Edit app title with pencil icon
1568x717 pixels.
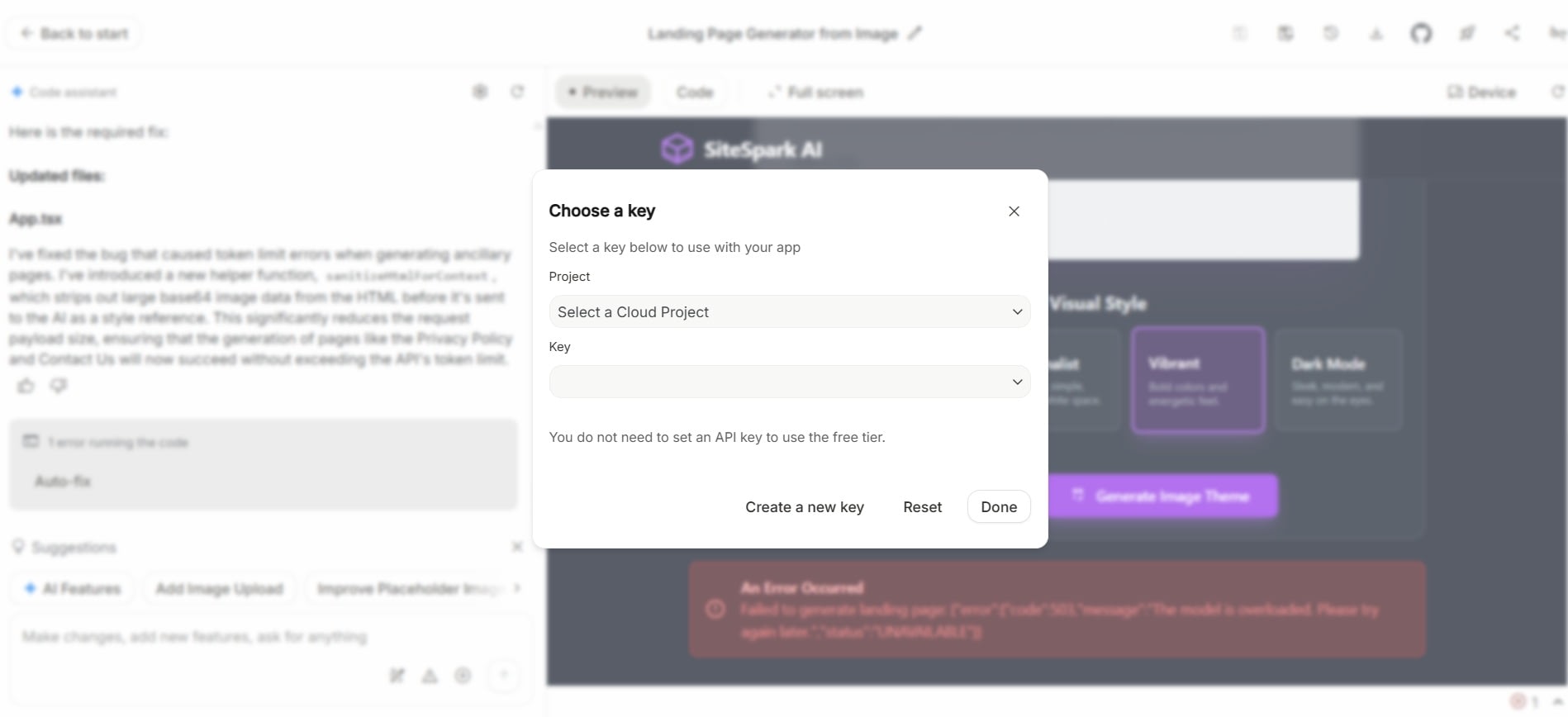tap(915, 33)
